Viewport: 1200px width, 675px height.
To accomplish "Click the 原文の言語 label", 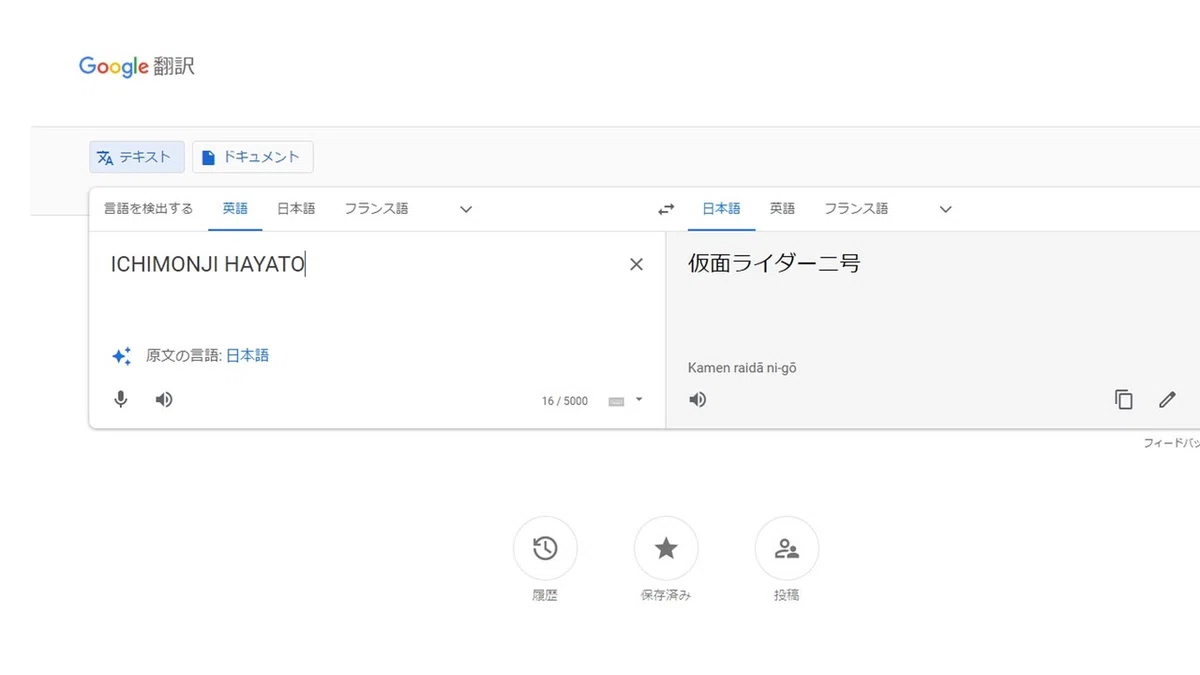I will 184,355.
